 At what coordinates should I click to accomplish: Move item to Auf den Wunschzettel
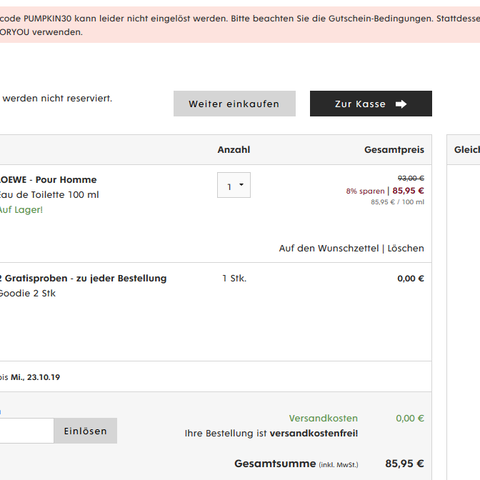click(x=329, y=248)
